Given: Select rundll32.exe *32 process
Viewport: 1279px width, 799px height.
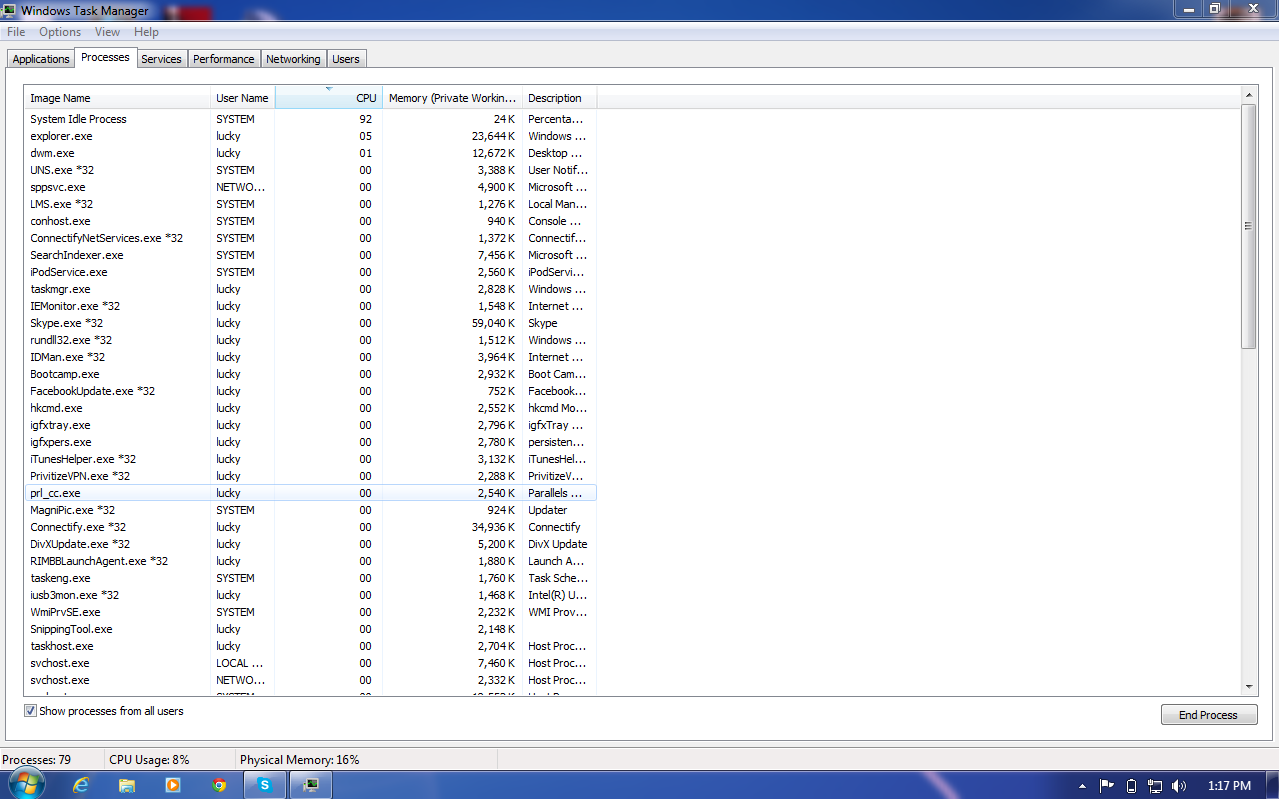Looking at the screenshot, I should tap(310, 340).
